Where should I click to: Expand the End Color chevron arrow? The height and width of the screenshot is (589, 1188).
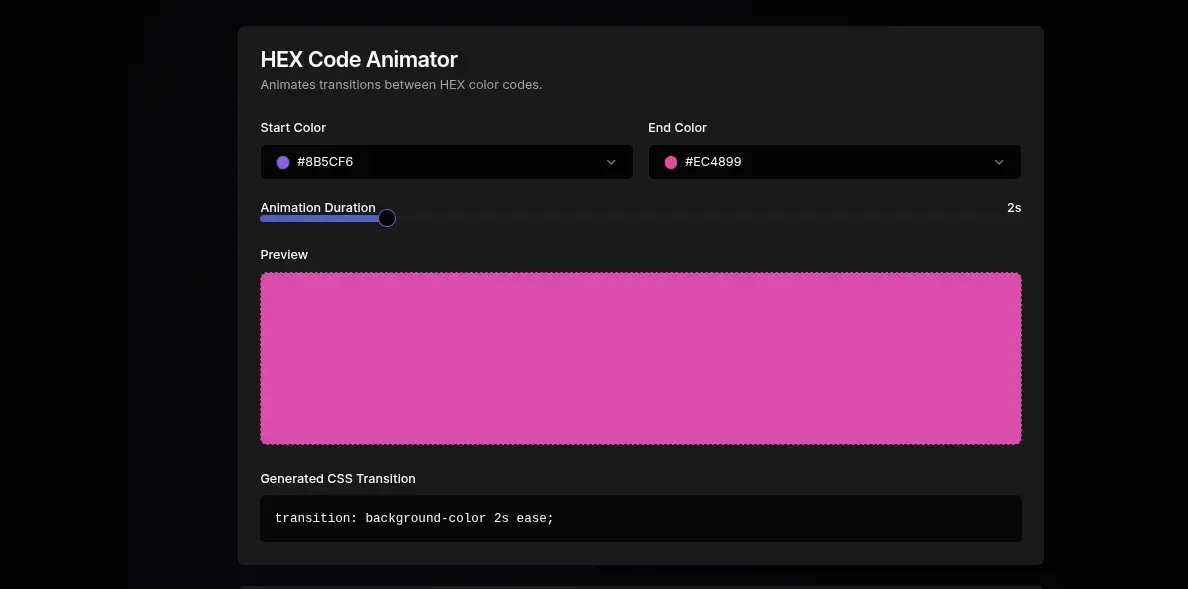(999, 161)
